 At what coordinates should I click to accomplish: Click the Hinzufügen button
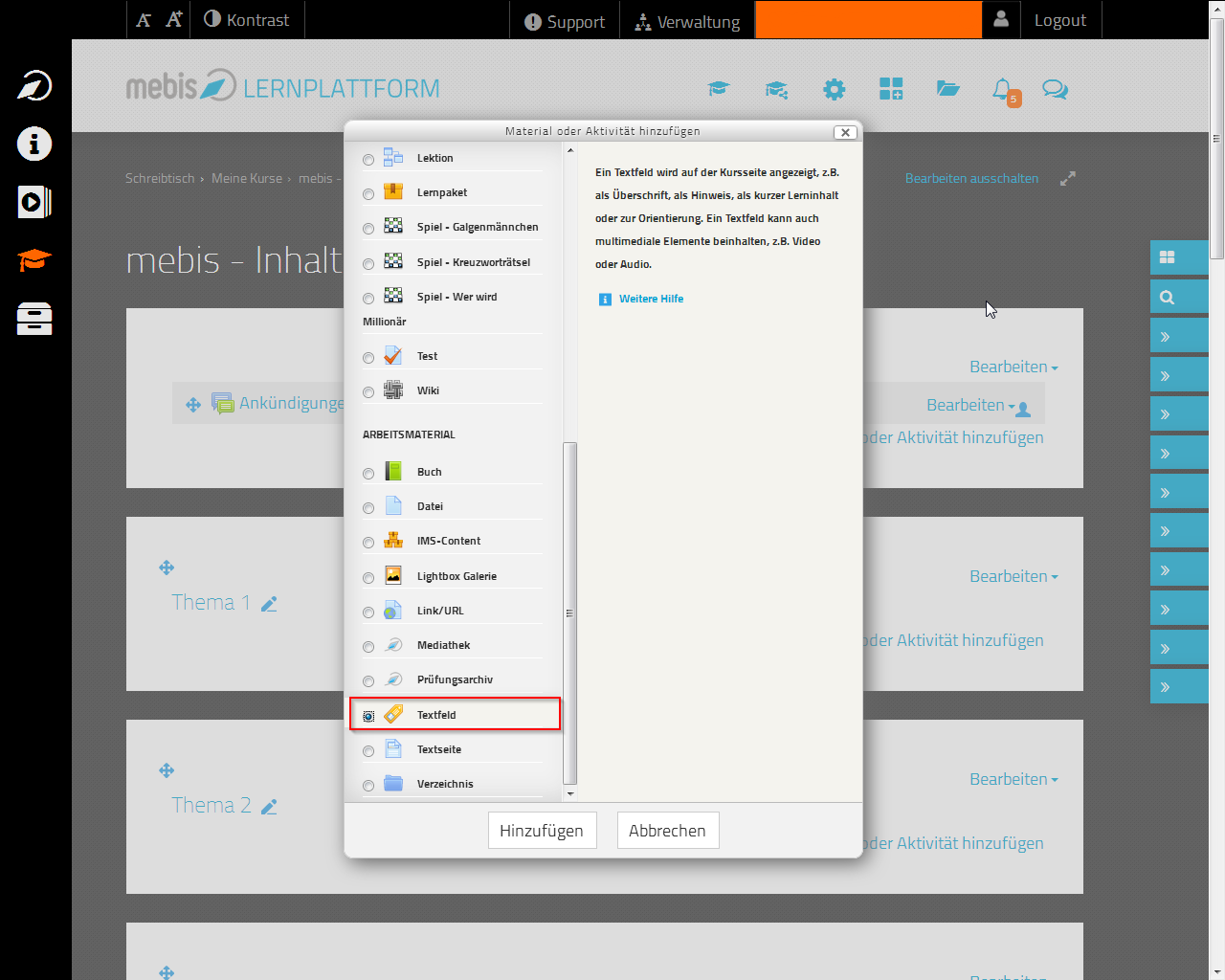click(x=542, y=831)
